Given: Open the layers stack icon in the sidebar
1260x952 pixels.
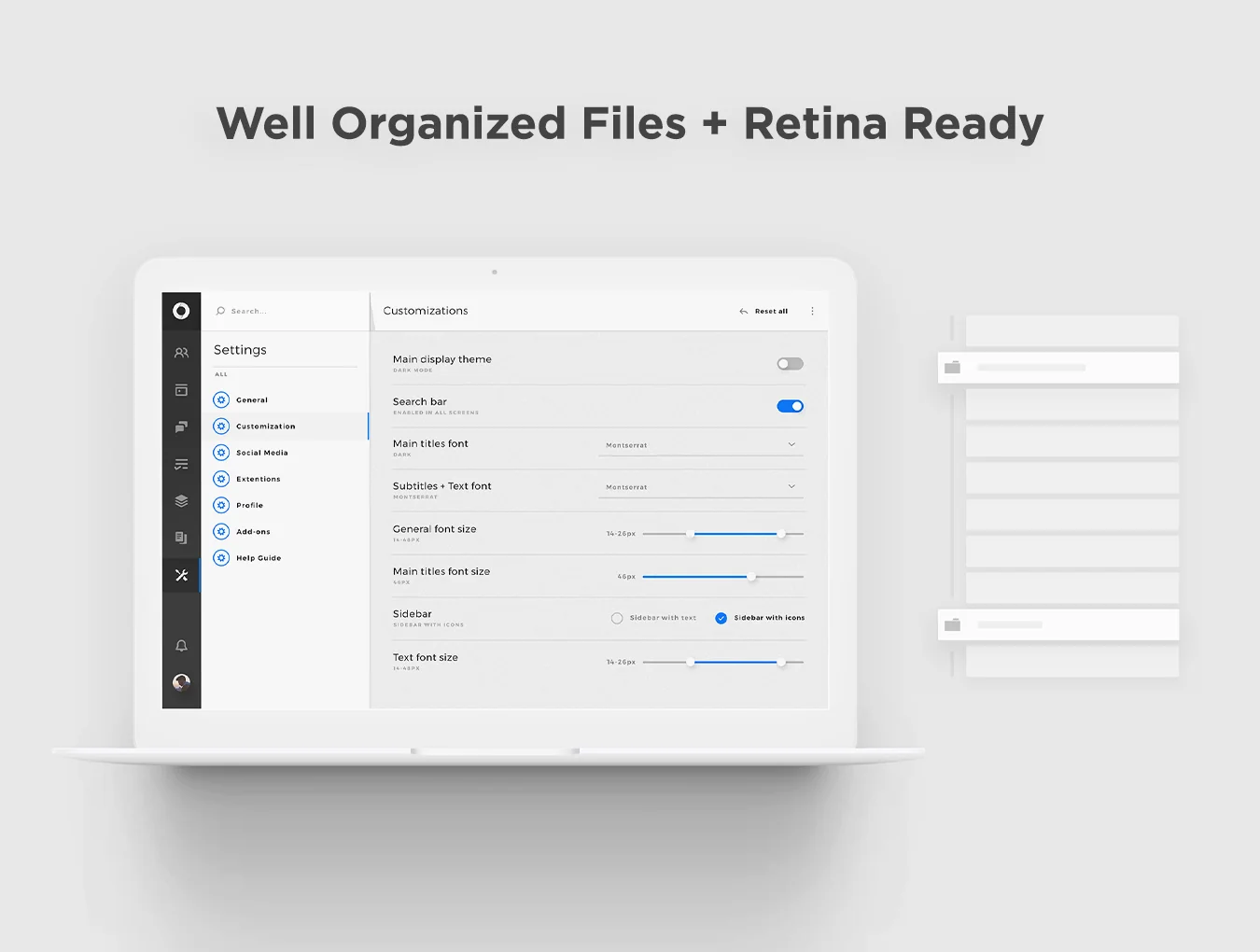Looking at the screenshot, I should pyautogui.click(x=181, y=501).
